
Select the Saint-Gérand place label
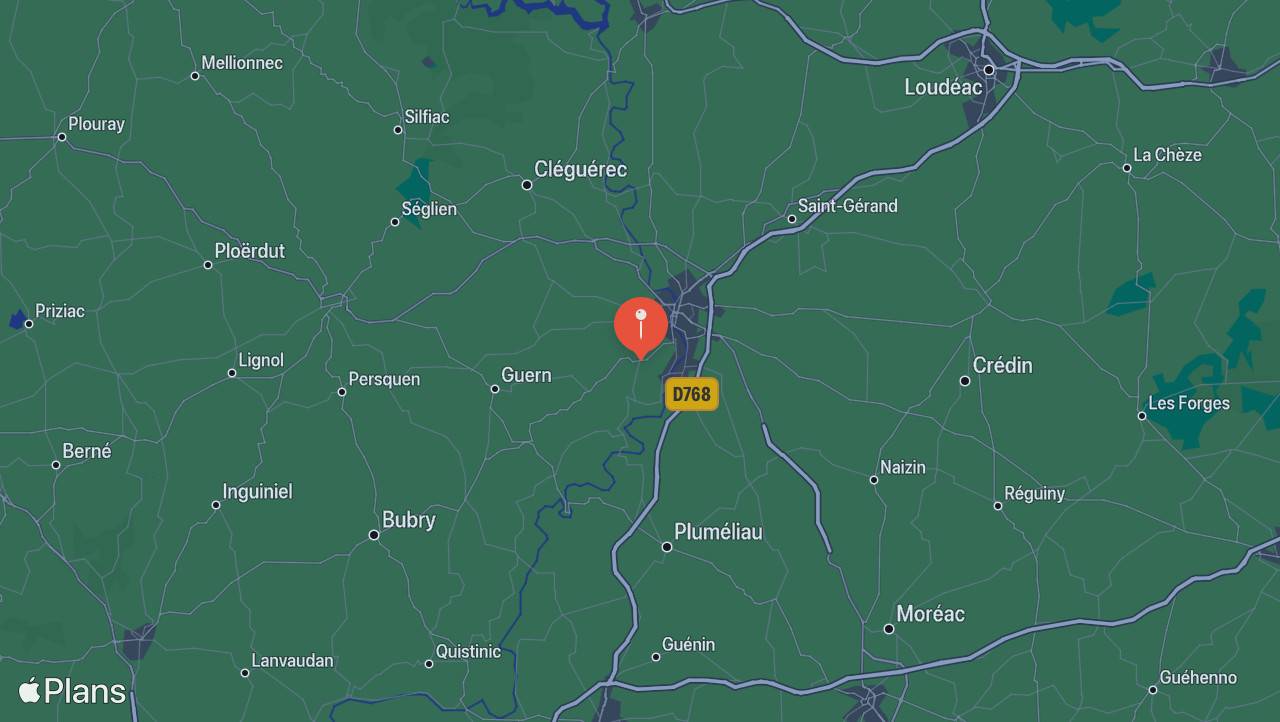pos(848,206)
